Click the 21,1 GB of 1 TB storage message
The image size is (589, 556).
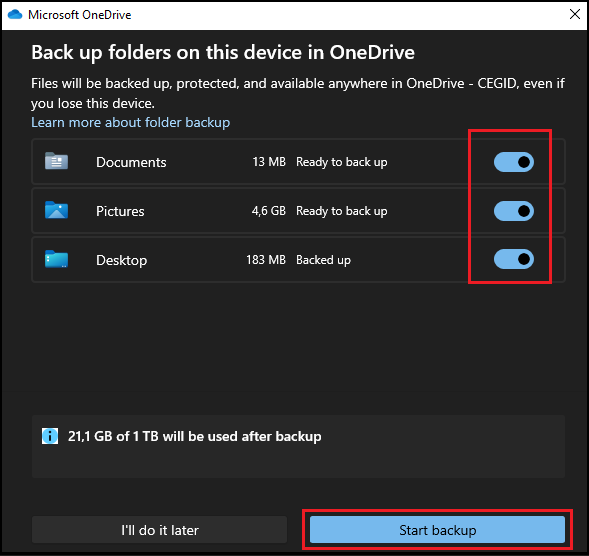pyautogui.click(x=194, y=436)
